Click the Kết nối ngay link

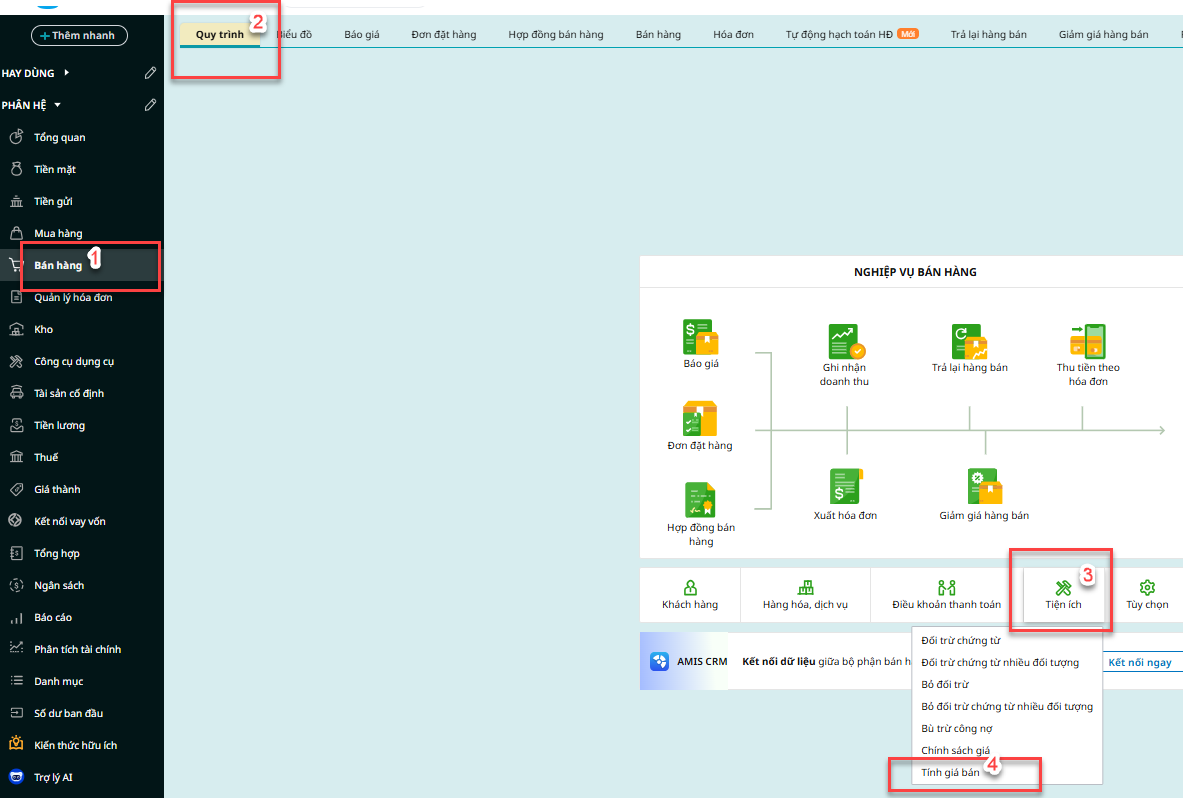point(1139,663)
